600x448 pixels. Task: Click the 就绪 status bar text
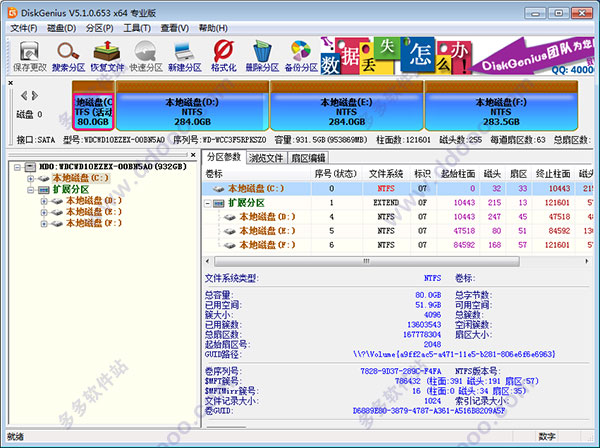pos(15,437)
